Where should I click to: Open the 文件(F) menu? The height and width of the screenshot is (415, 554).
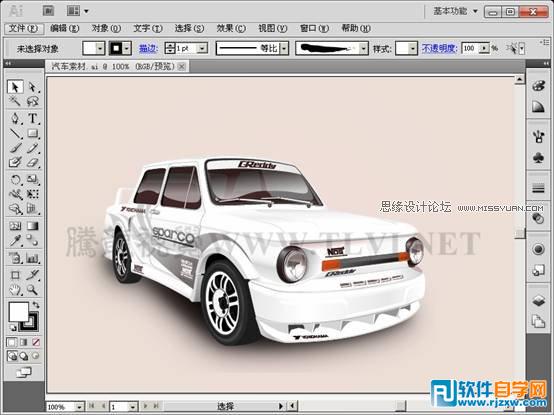coord(24,28)
